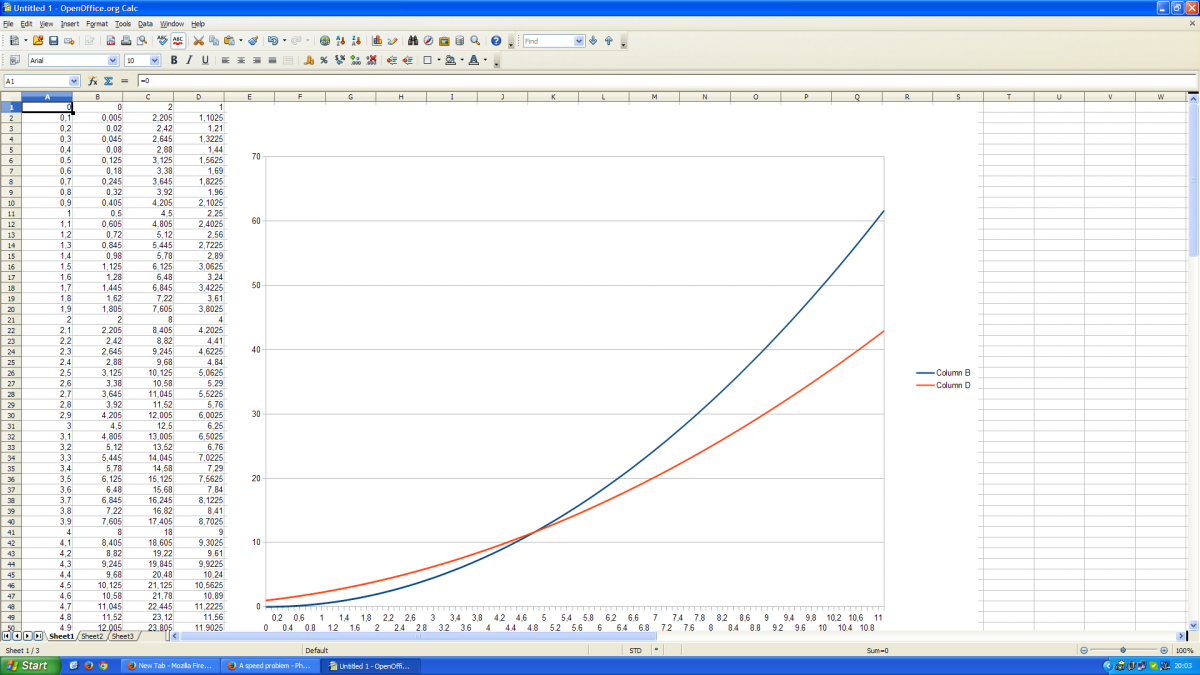The image size is (1200, 675).
Task: Toggle Italic formatting
Action: [189, 60]
